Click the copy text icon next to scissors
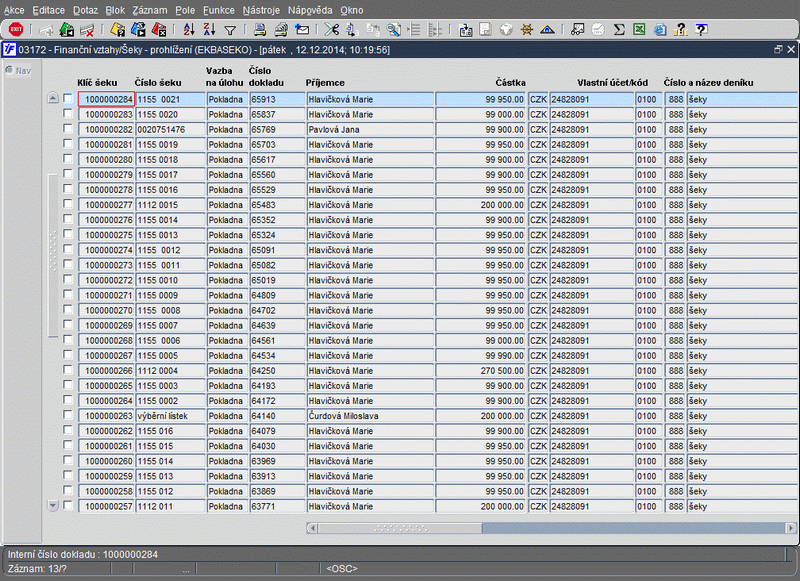 (352, 30)
